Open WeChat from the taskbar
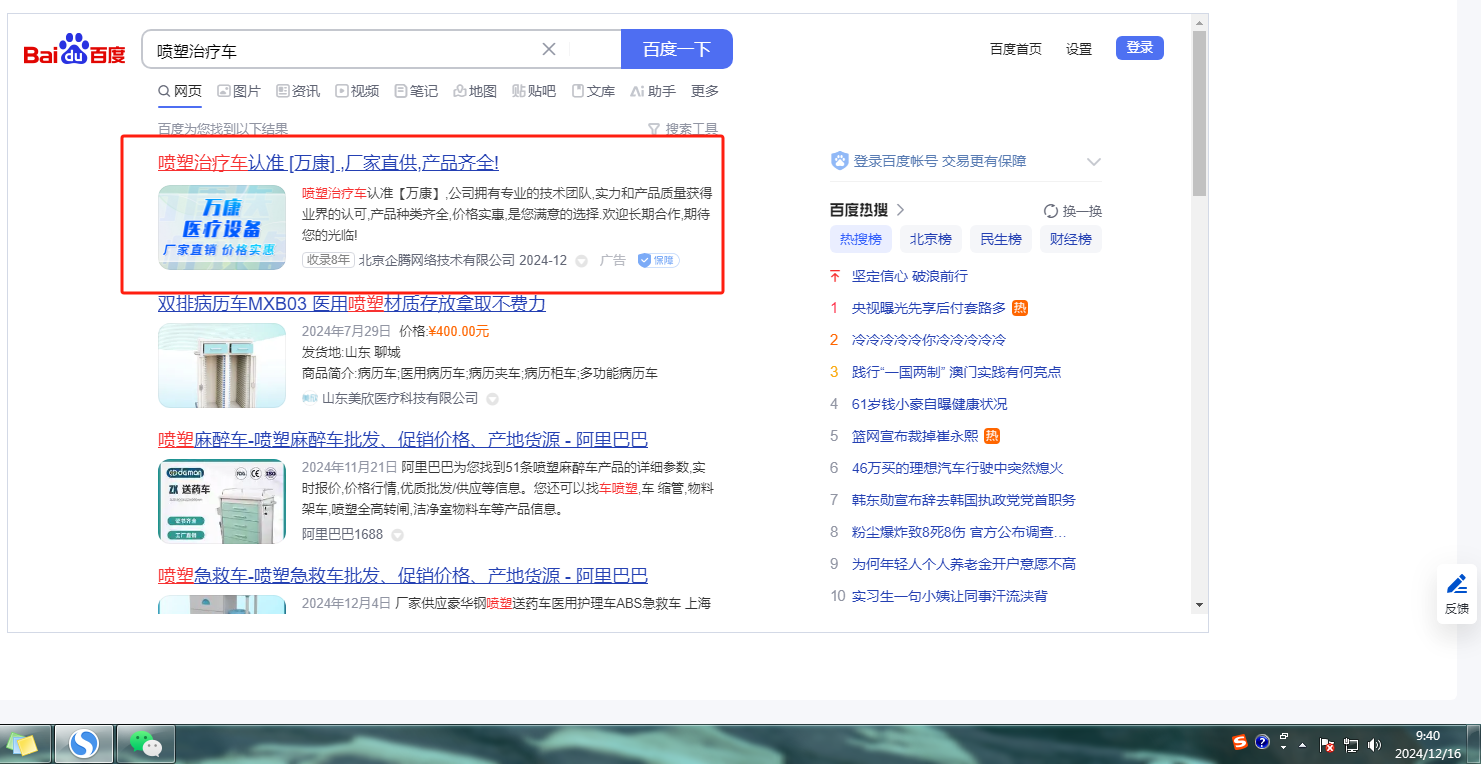This screenshot has width=1481, height=764. [x=146, y=744]
